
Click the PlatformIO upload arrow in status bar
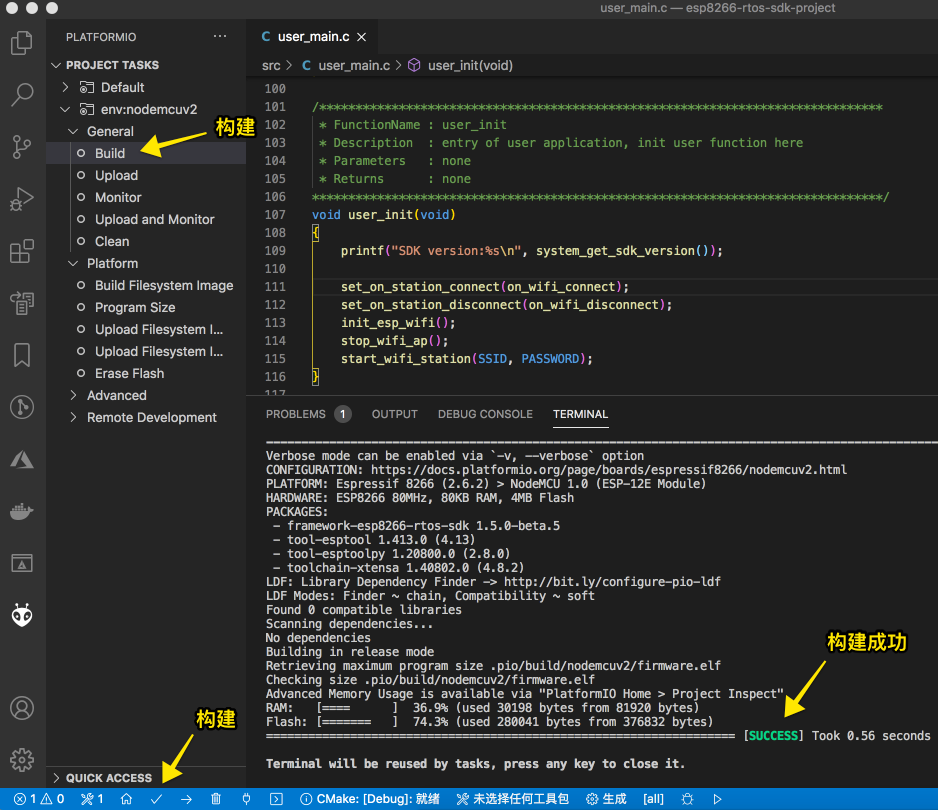click(186, 799)
